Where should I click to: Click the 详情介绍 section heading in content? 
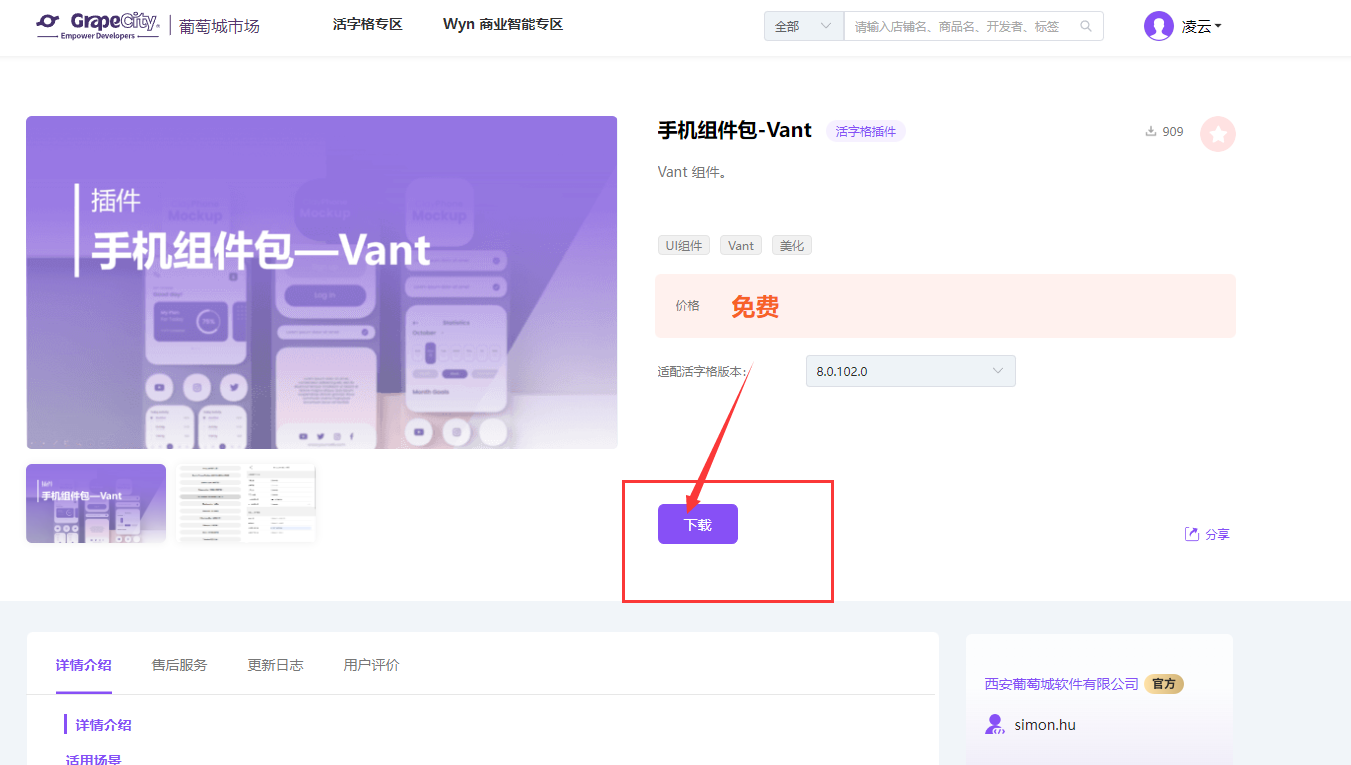point(104,725)
